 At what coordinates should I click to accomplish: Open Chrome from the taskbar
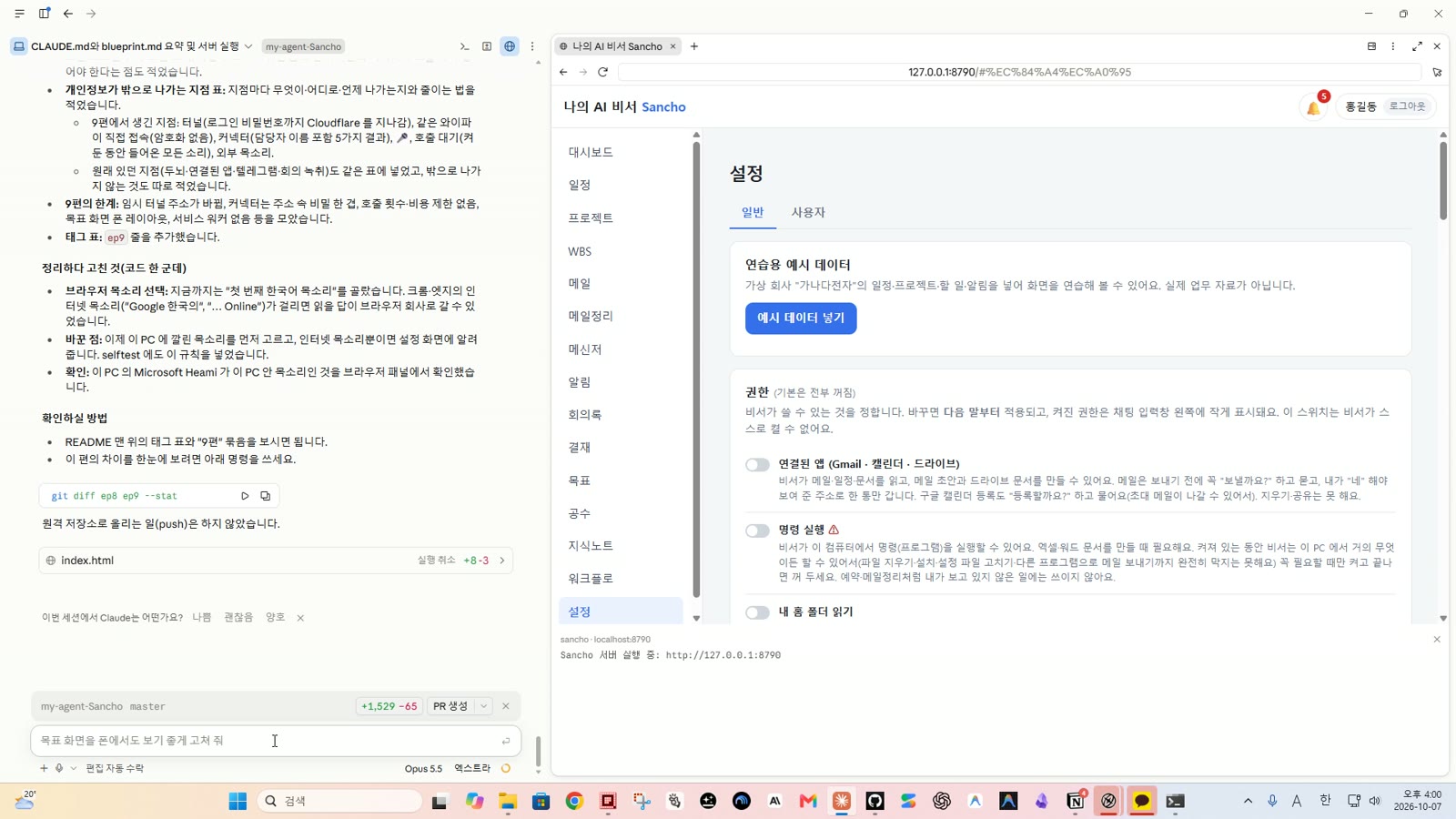pos(574,801)
